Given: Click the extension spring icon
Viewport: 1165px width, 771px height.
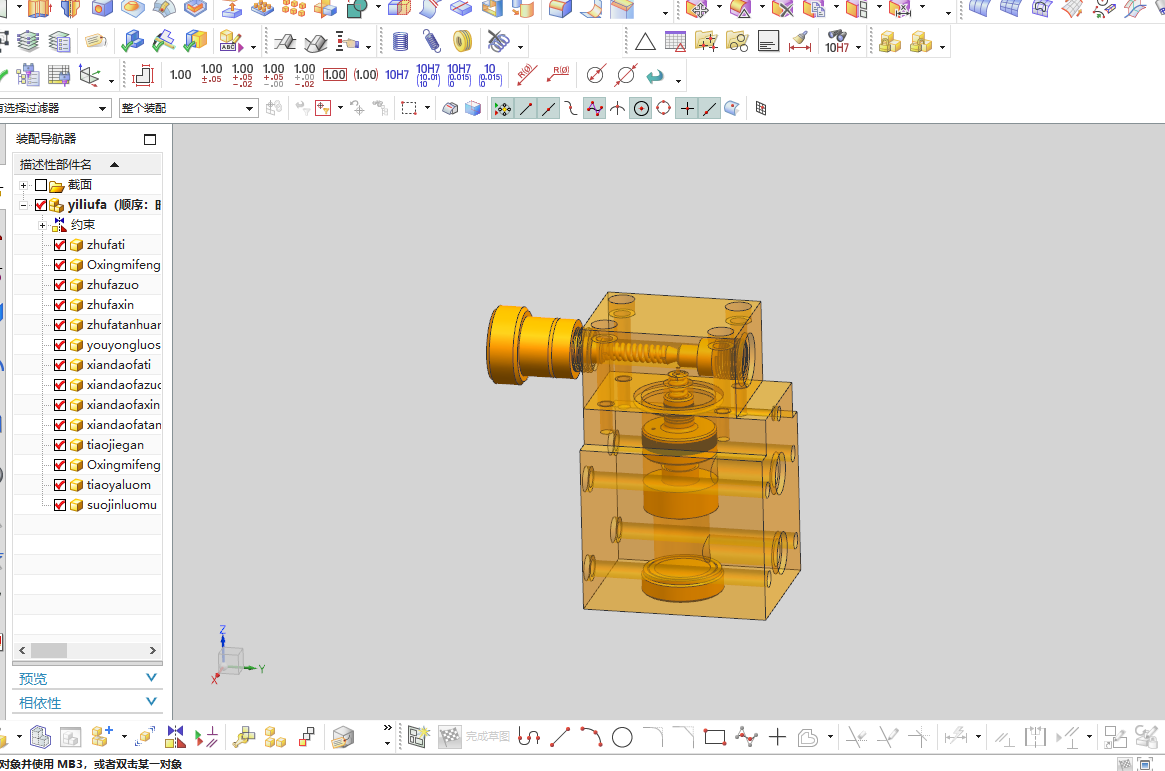Looking at the screenshot, I should click(x=432, y=42).
